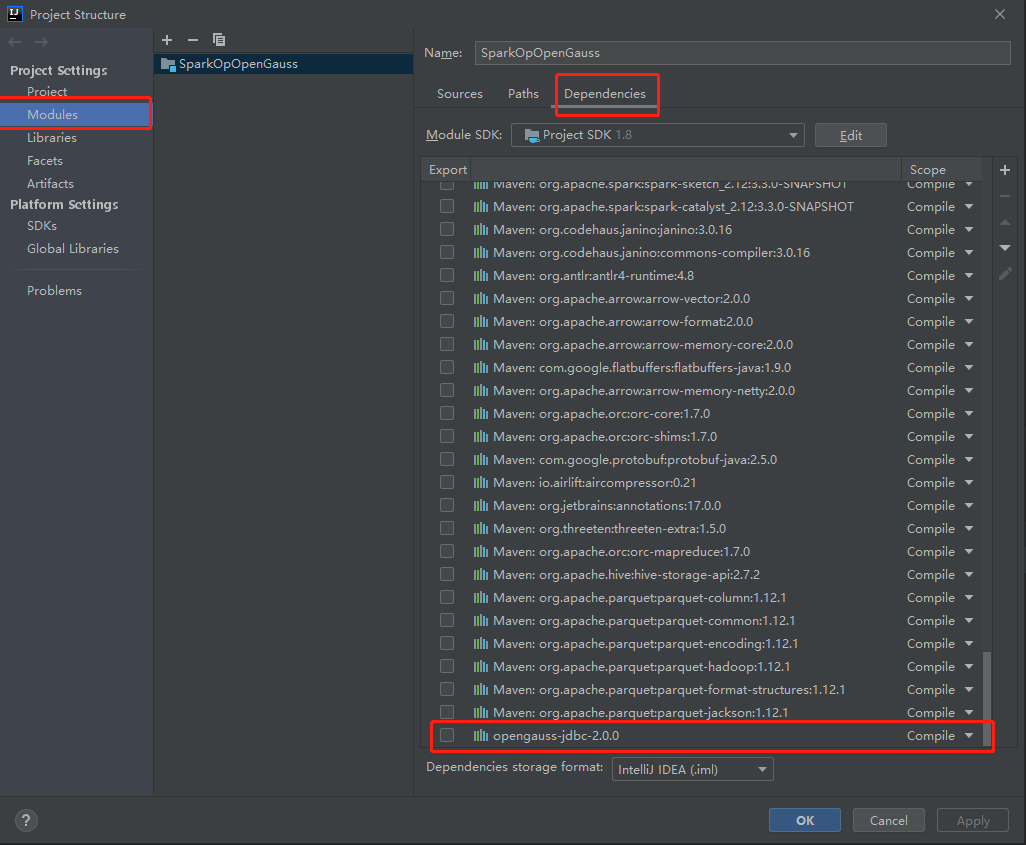This screenshot has width=1026, height=845.
Task: Enable export for arrow-memory-core:2.0.0
Action: [x=447, y=344]
